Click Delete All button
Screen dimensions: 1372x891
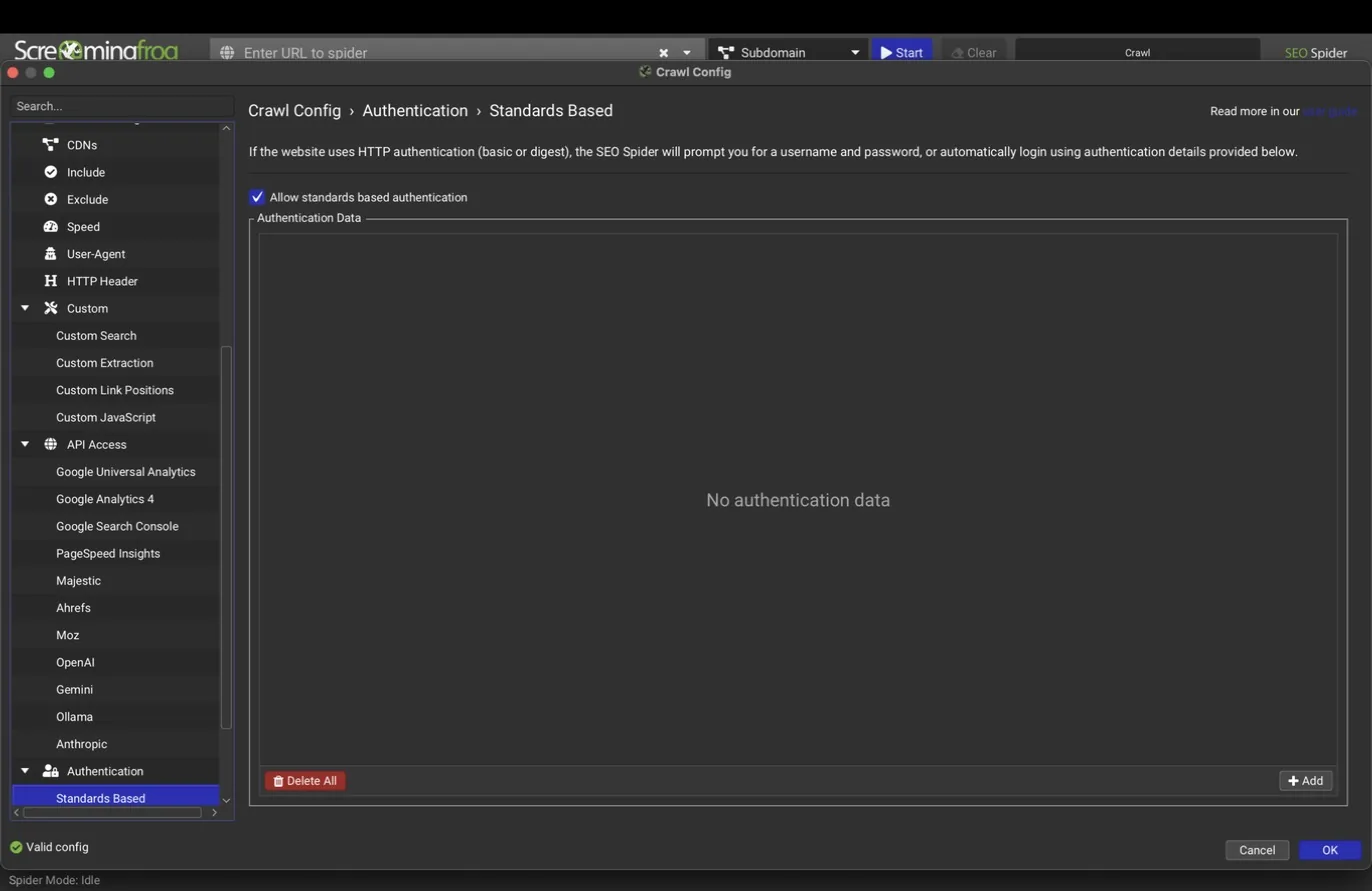(305, 781)
